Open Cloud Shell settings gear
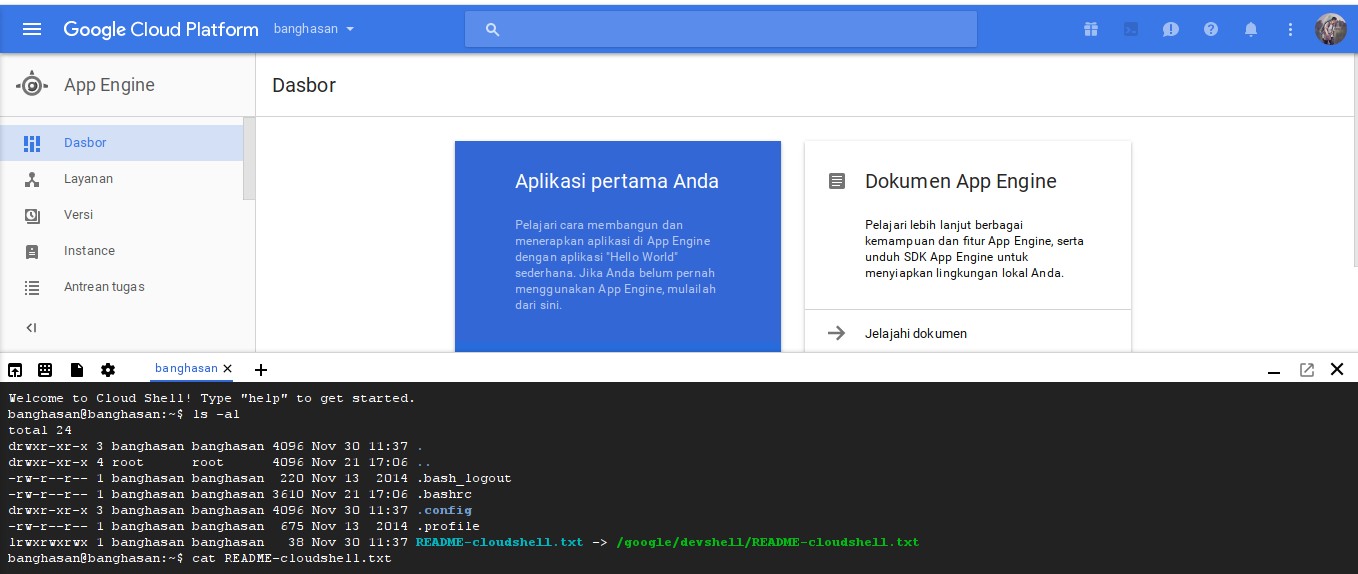Viewport: 1358px width, 574px height. (x=108, y=370)
